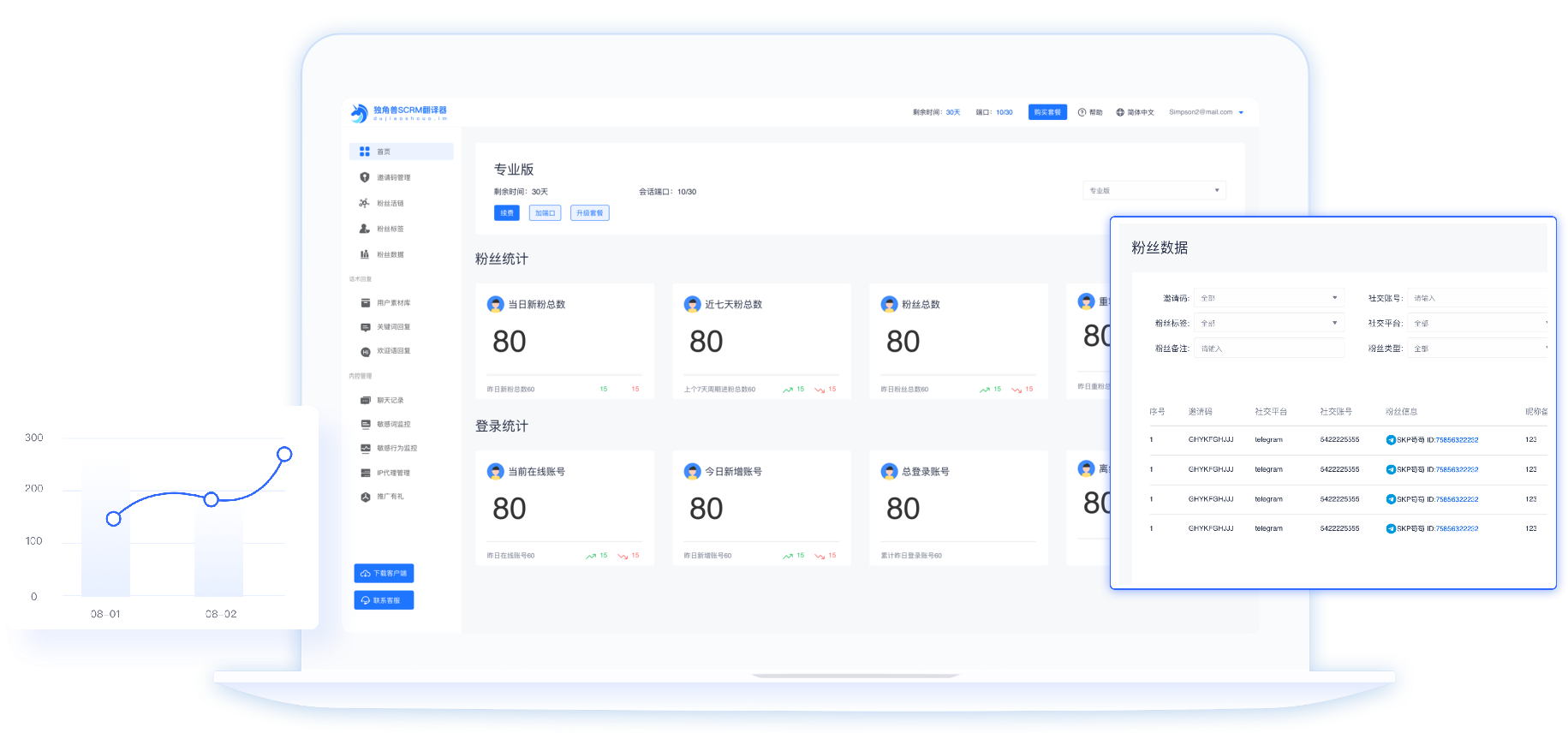The height and width of the screenshot is (745, 1568).
Task: Open the 推广有礼 icon in sidebar
Action: tap(366, 497)
